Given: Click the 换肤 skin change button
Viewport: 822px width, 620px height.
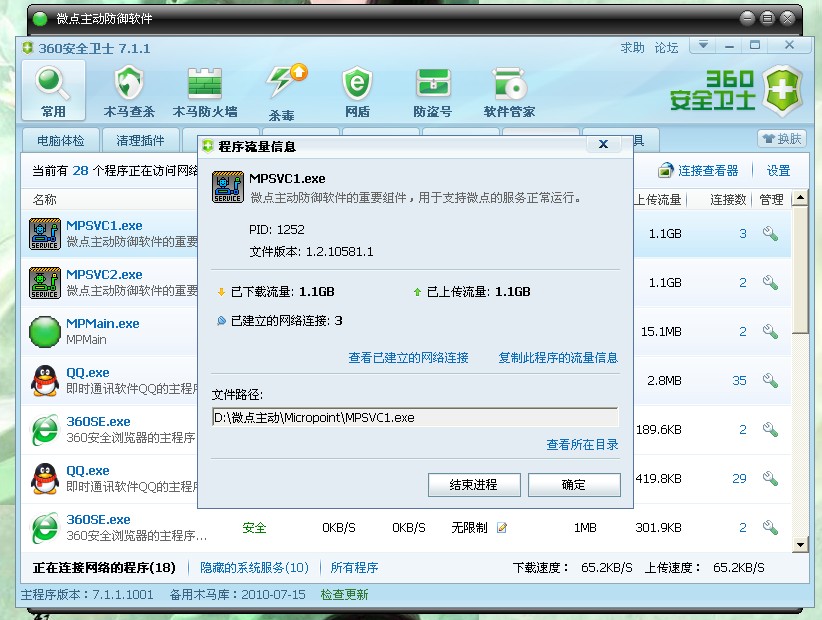Looking at the screenshot, I should click(x=782, y=139).
